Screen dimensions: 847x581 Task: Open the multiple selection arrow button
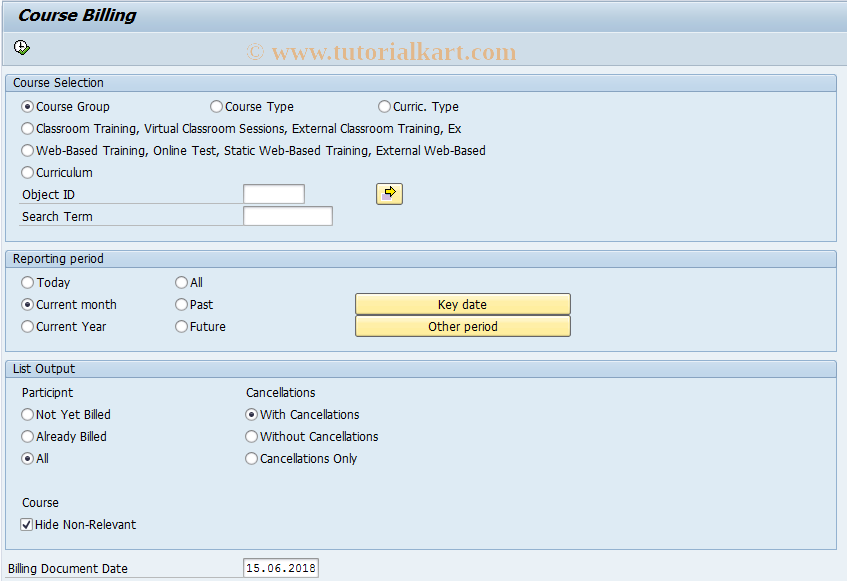click(x=389, y=194)
